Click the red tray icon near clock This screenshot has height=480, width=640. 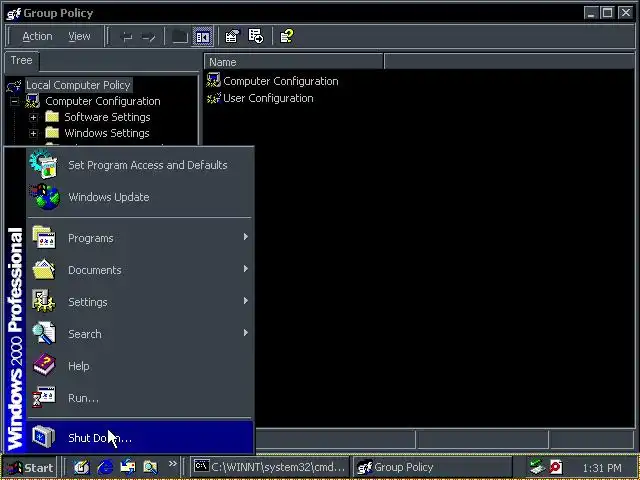pos(556,467)
